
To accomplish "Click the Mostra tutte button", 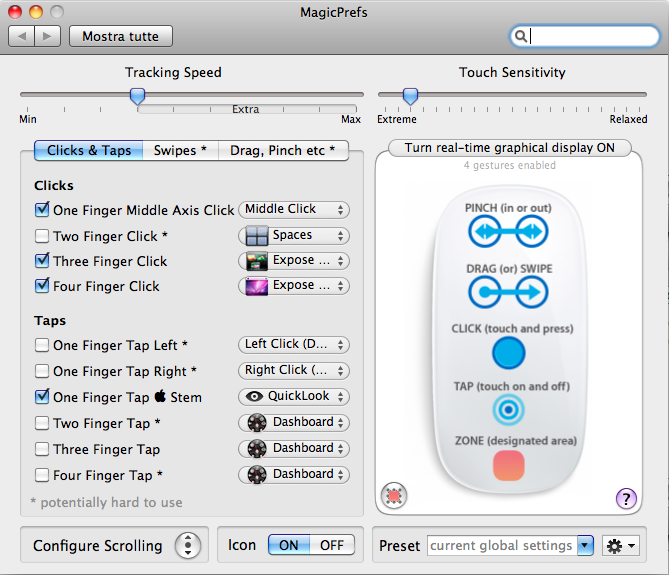I will pyautogui.click(x=121, y=36).
